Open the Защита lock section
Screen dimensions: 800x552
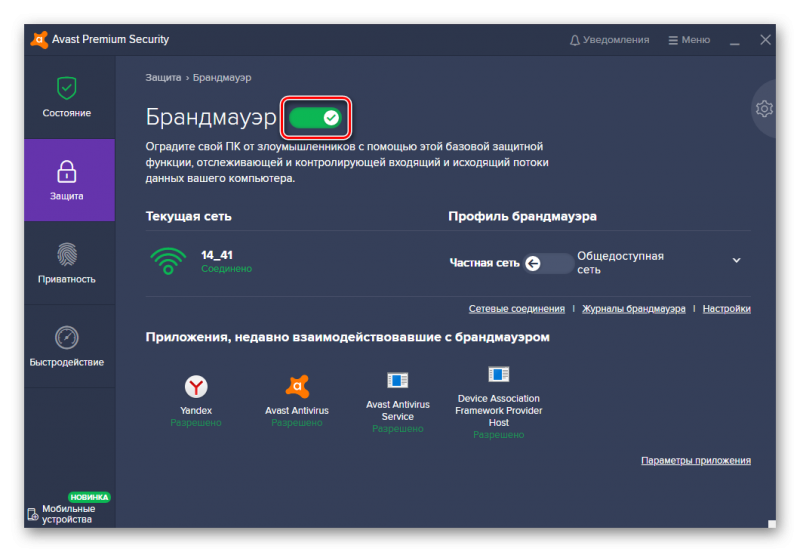[69, 180]
